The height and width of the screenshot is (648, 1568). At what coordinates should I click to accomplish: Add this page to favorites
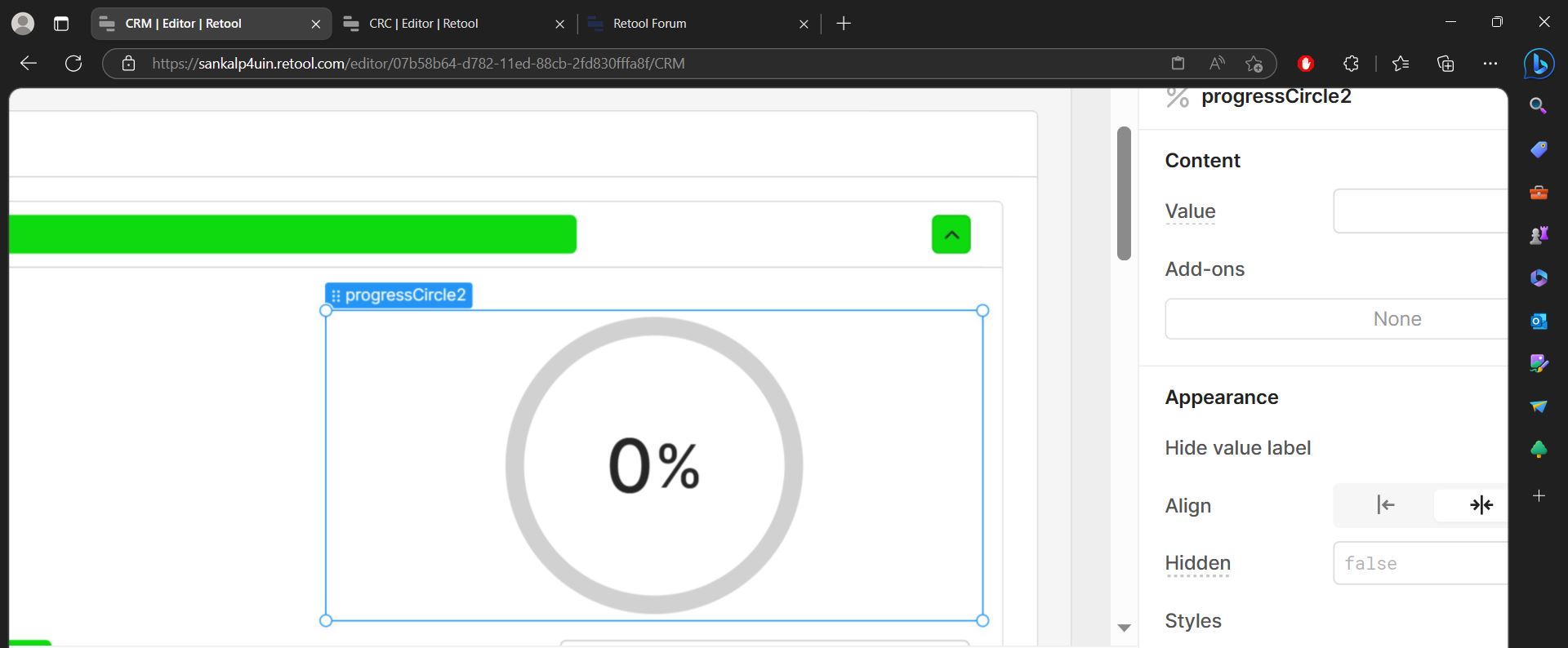pos(1254,64)
